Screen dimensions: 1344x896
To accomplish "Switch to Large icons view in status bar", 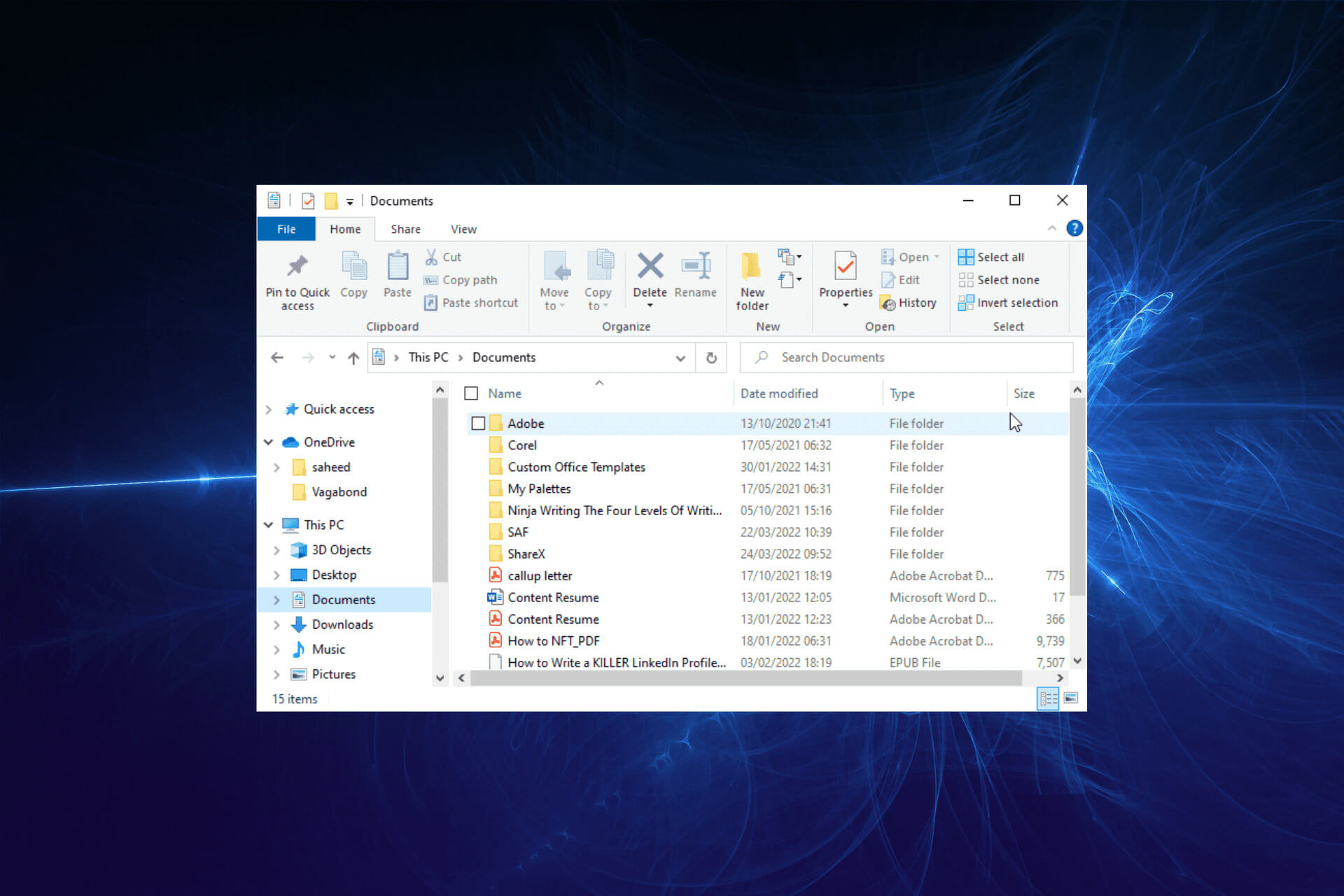I will coord(1071,698).
